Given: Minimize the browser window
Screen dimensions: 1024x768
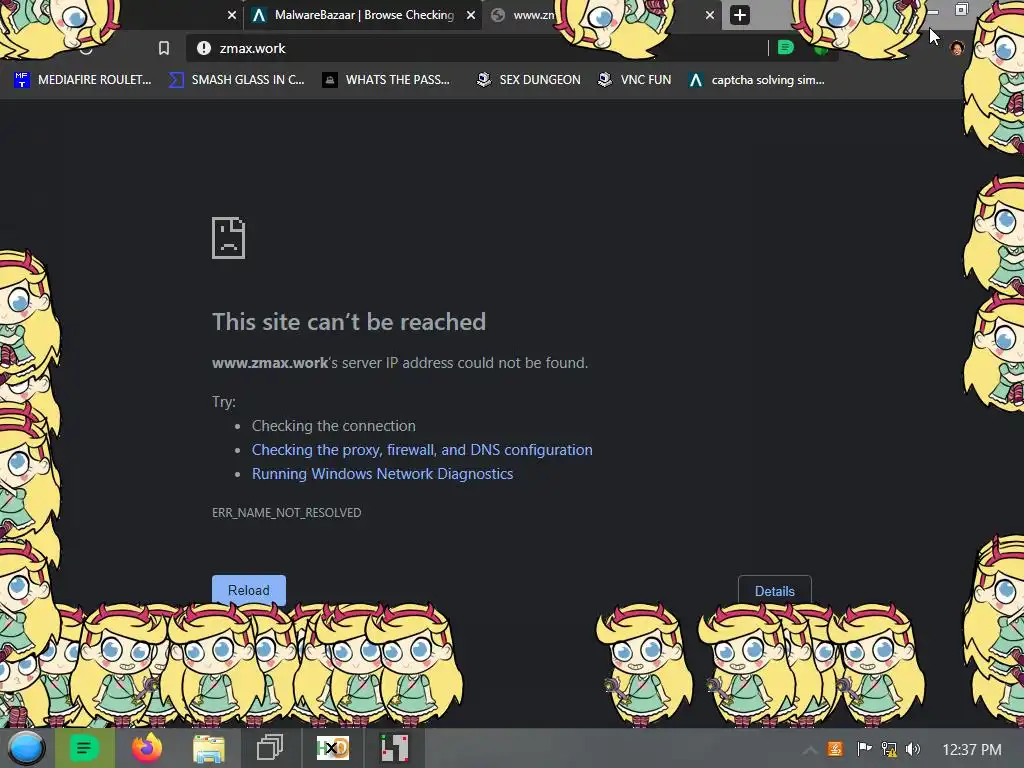Looking at the screenshot, I should pos(933,11).
